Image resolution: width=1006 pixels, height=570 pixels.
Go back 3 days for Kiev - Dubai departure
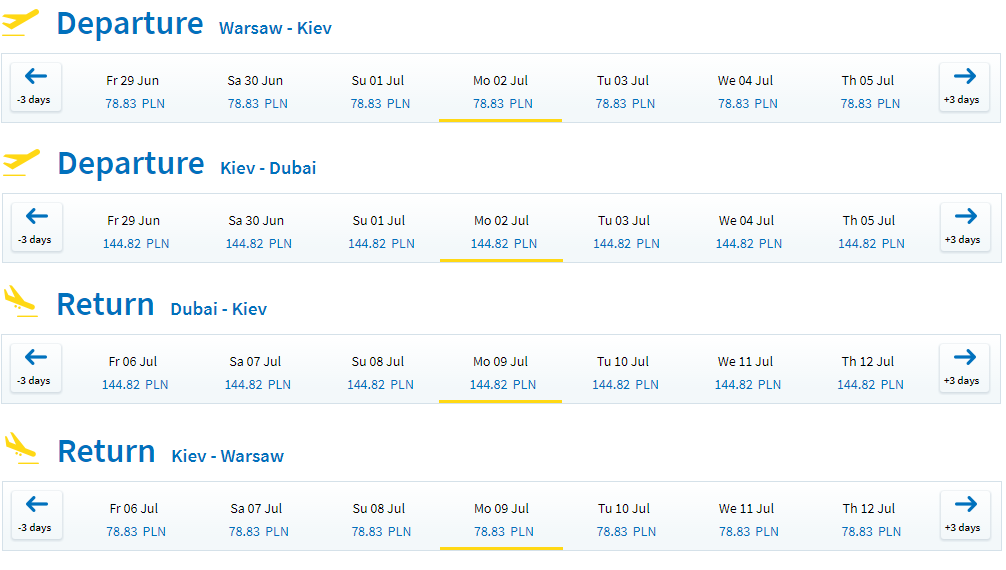37,227
